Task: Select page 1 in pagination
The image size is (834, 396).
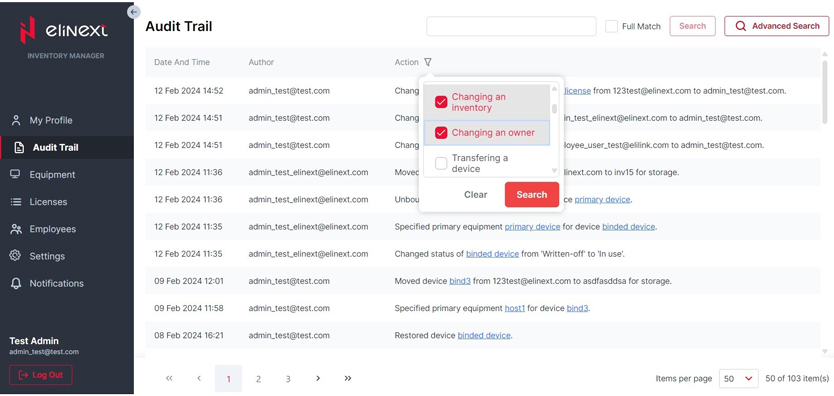Action: click(x=229, y=379)
